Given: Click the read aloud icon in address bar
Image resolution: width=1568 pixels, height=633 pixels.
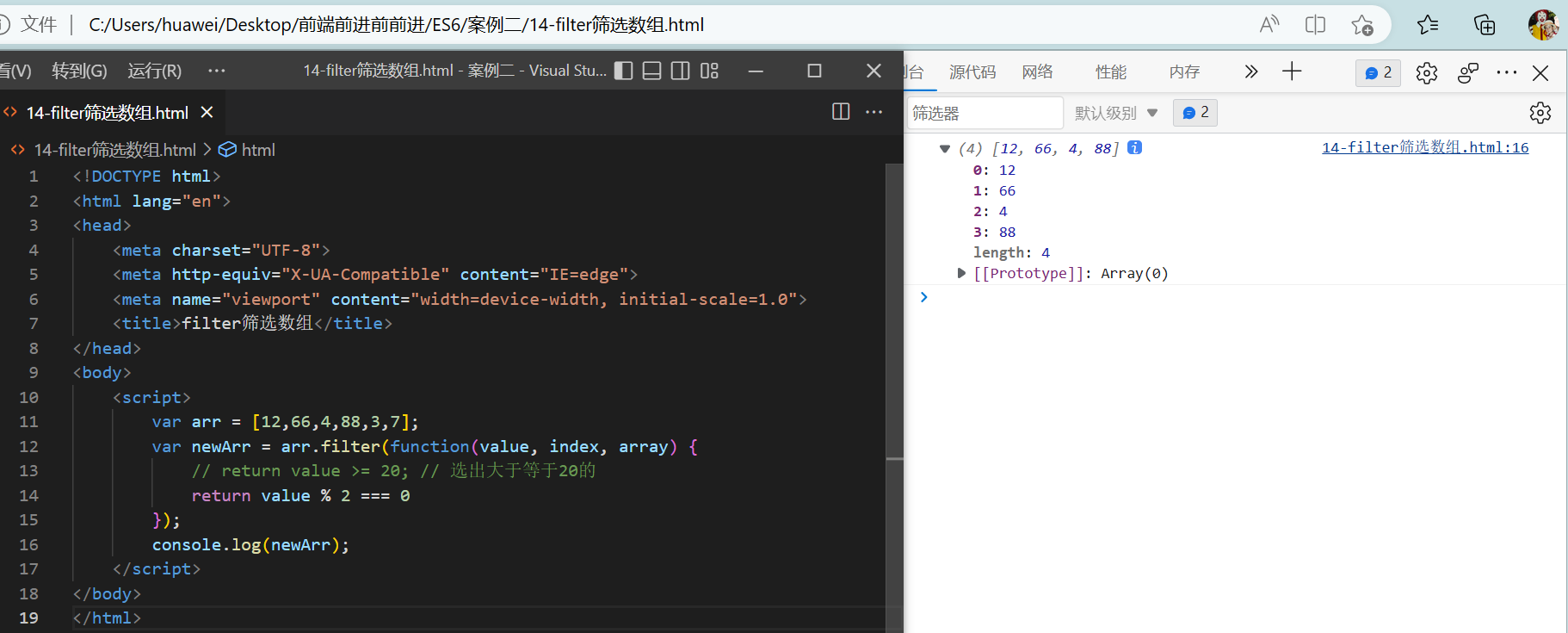Looking at the screenshot, I should pos(1269,25).
